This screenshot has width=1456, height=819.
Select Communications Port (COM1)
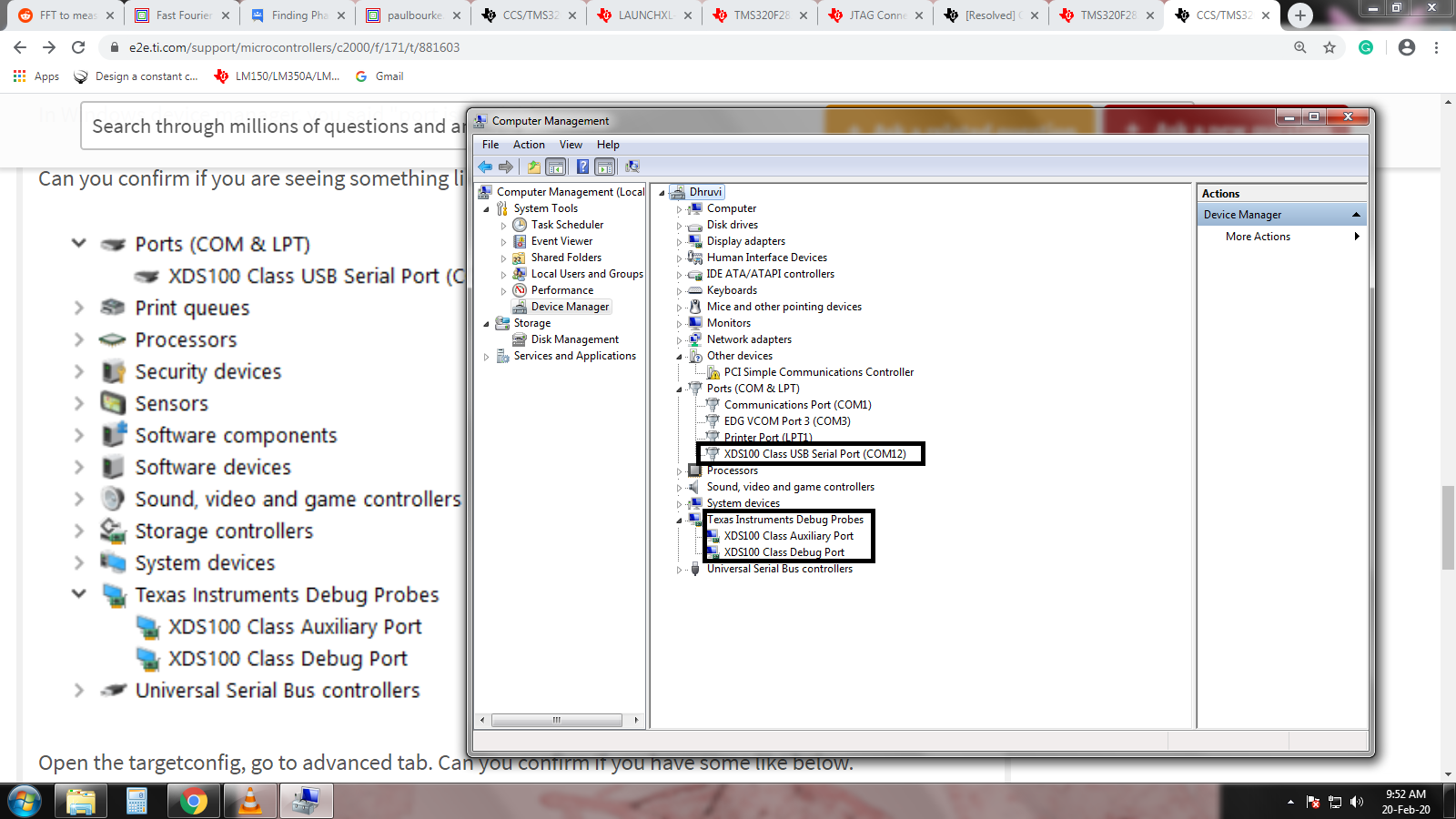pos(797,405)
